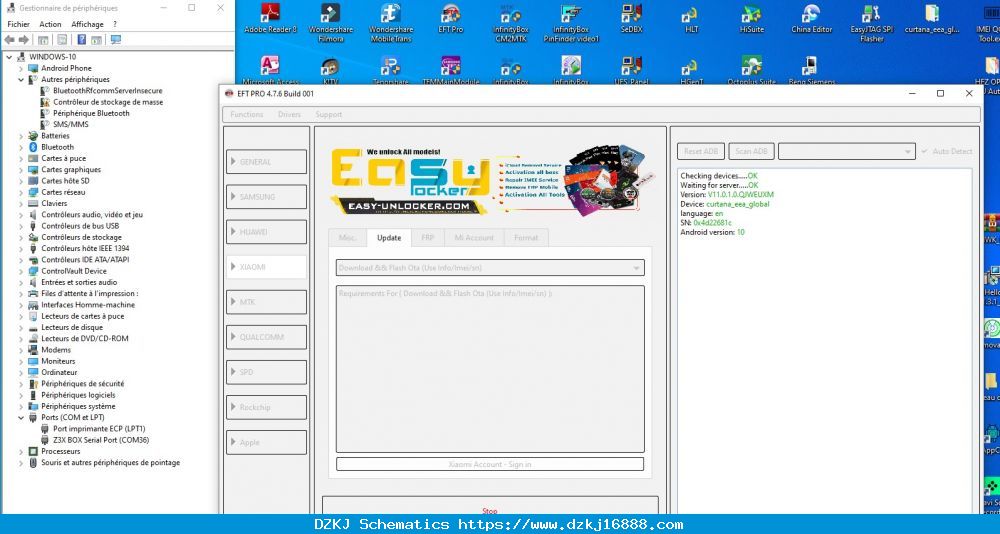Select Contrôleur de stockage de masse device

tap(108, 102)
